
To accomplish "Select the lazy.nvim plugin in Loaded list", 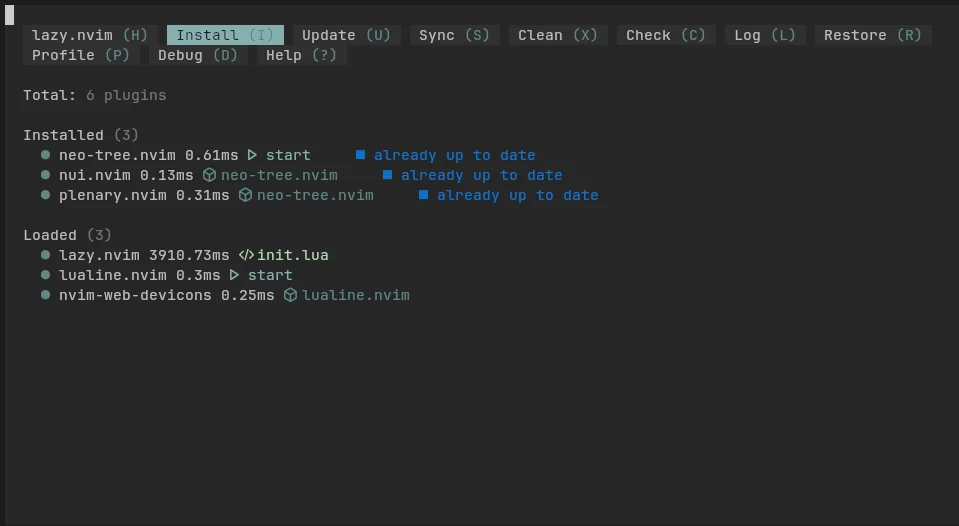I will [99, 255].
